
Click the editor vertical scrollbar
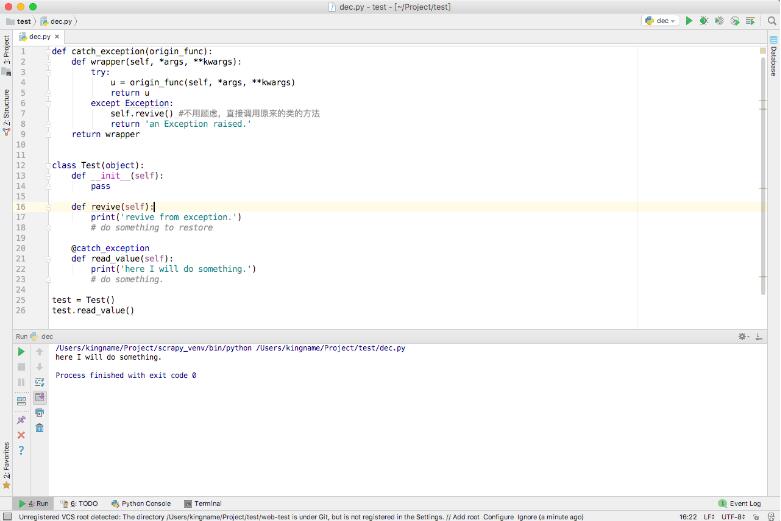[763, 174]
